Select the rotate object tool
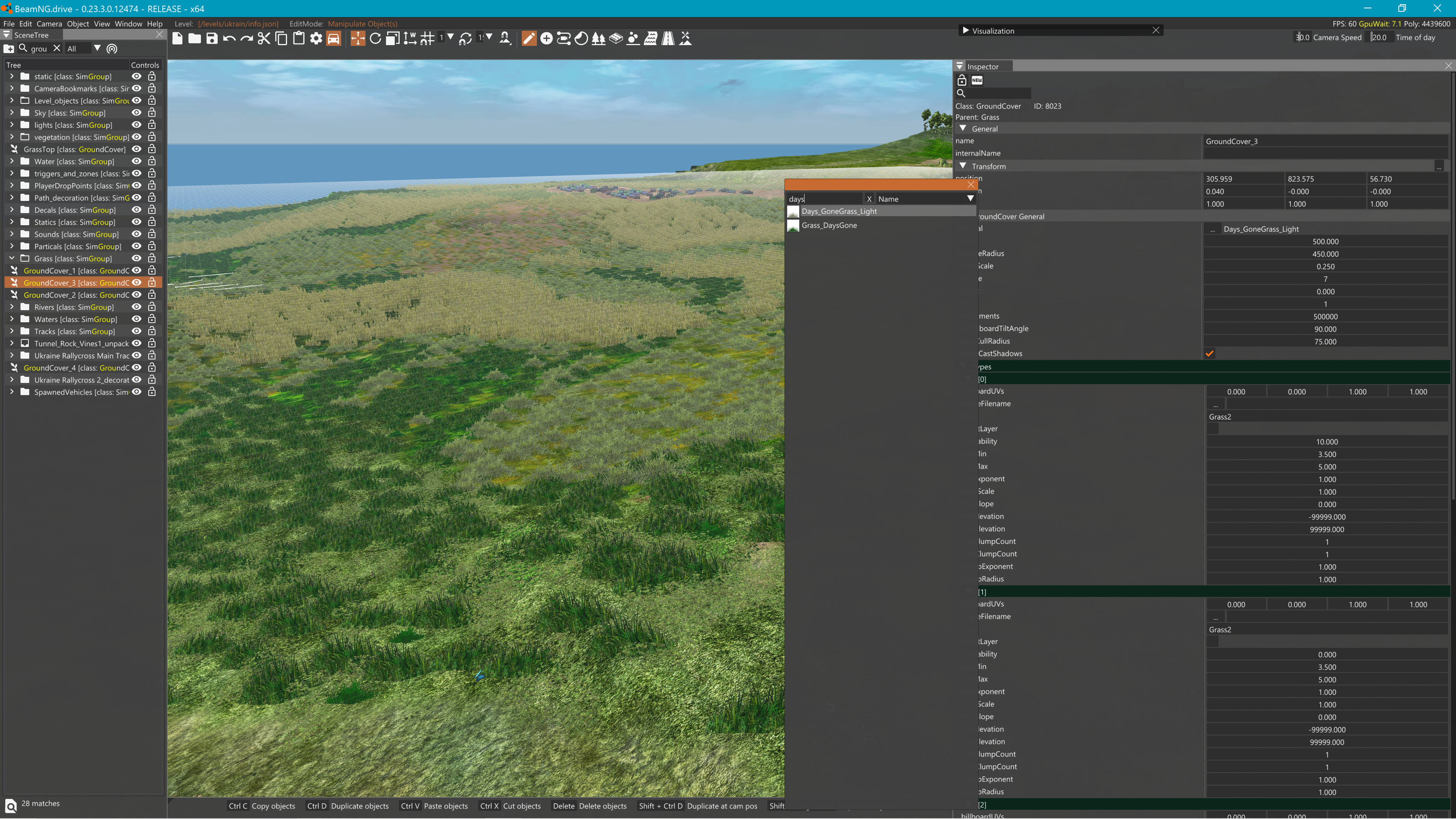Image resolution: width=1456 pixels, height=819 pixels. [x=375, y=38]
